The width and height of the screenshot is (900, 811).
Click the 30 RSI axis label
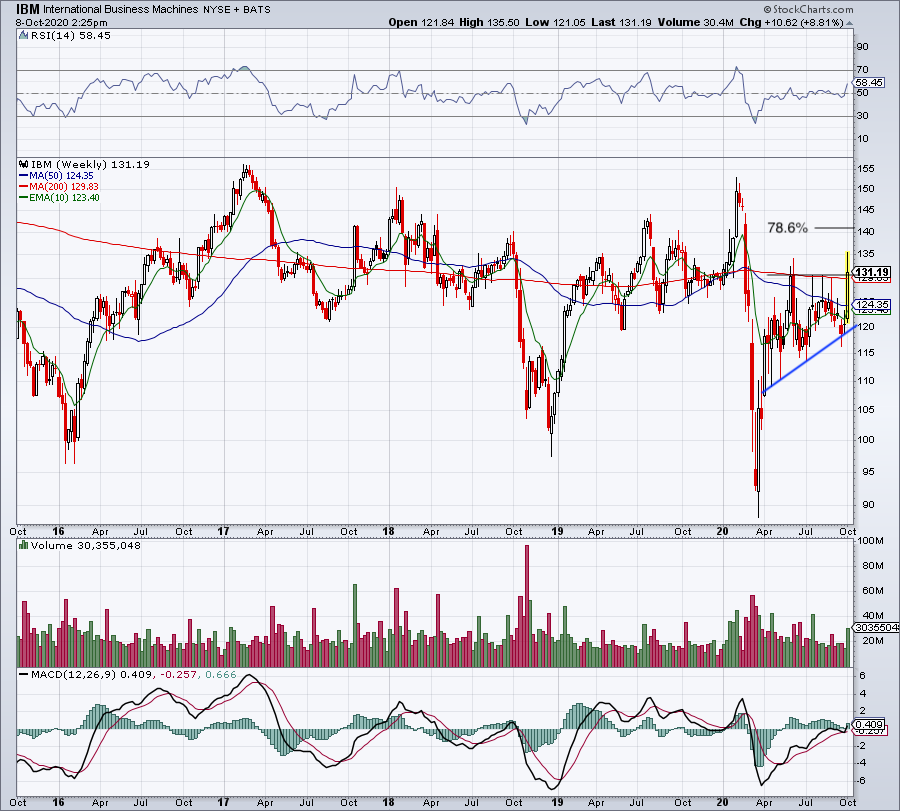point(862,116)
